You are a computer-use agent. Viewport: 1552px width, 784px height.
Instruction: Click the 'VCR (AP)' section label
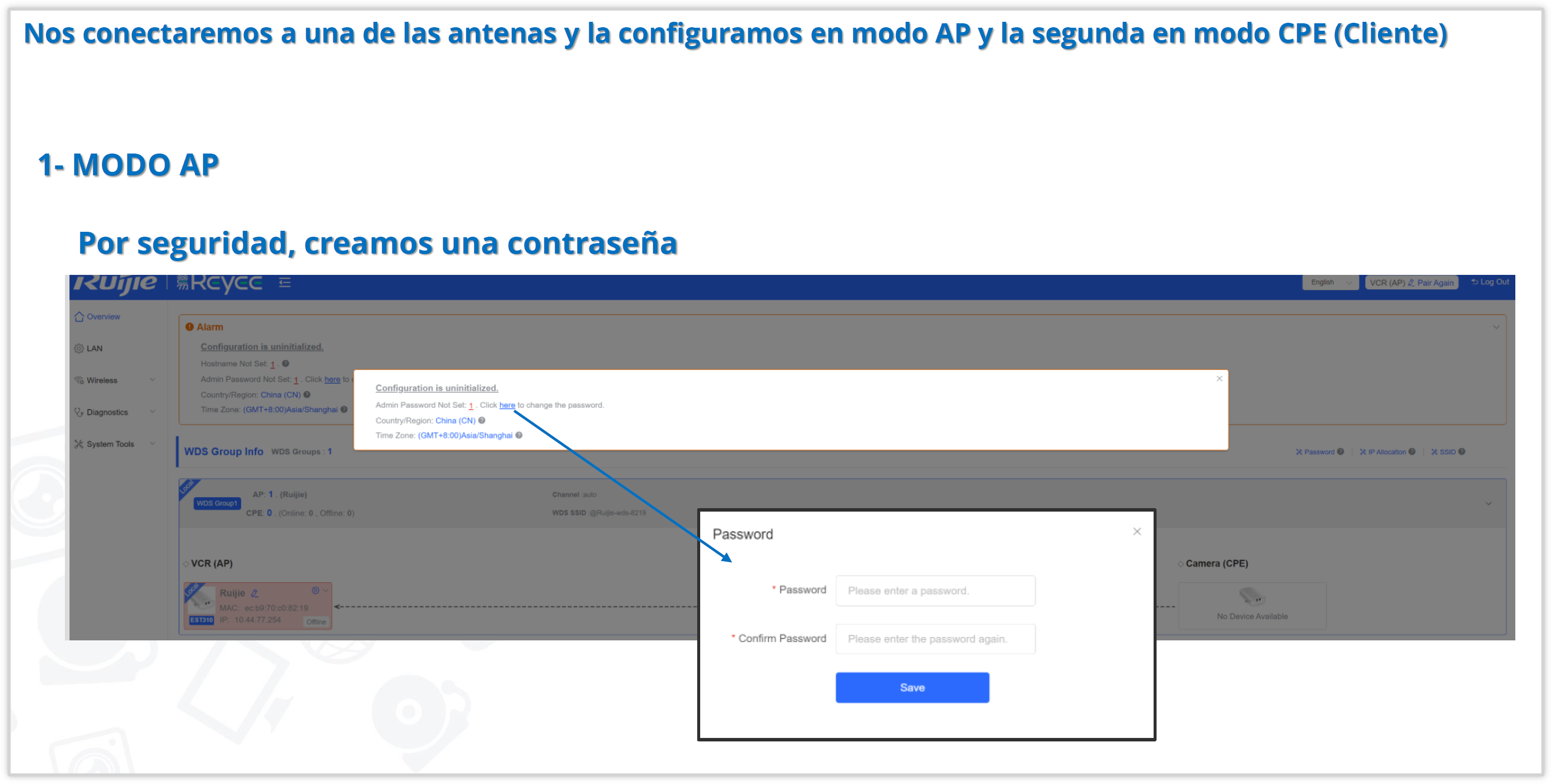tap(212, 564)
